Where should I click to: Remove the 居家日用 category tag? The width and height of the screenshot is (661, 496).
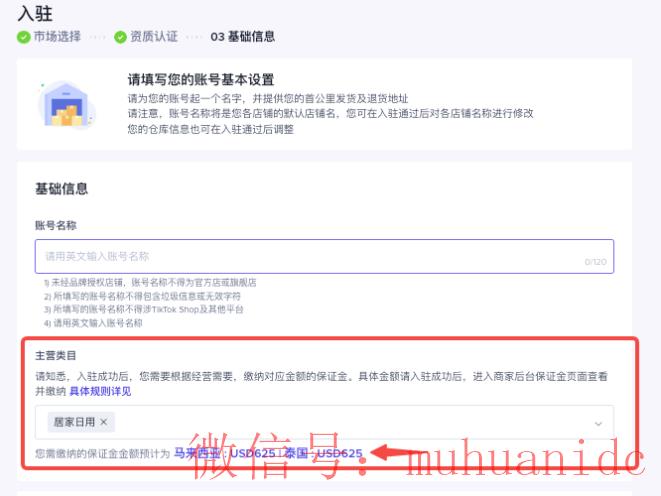(x=104, y=422)
